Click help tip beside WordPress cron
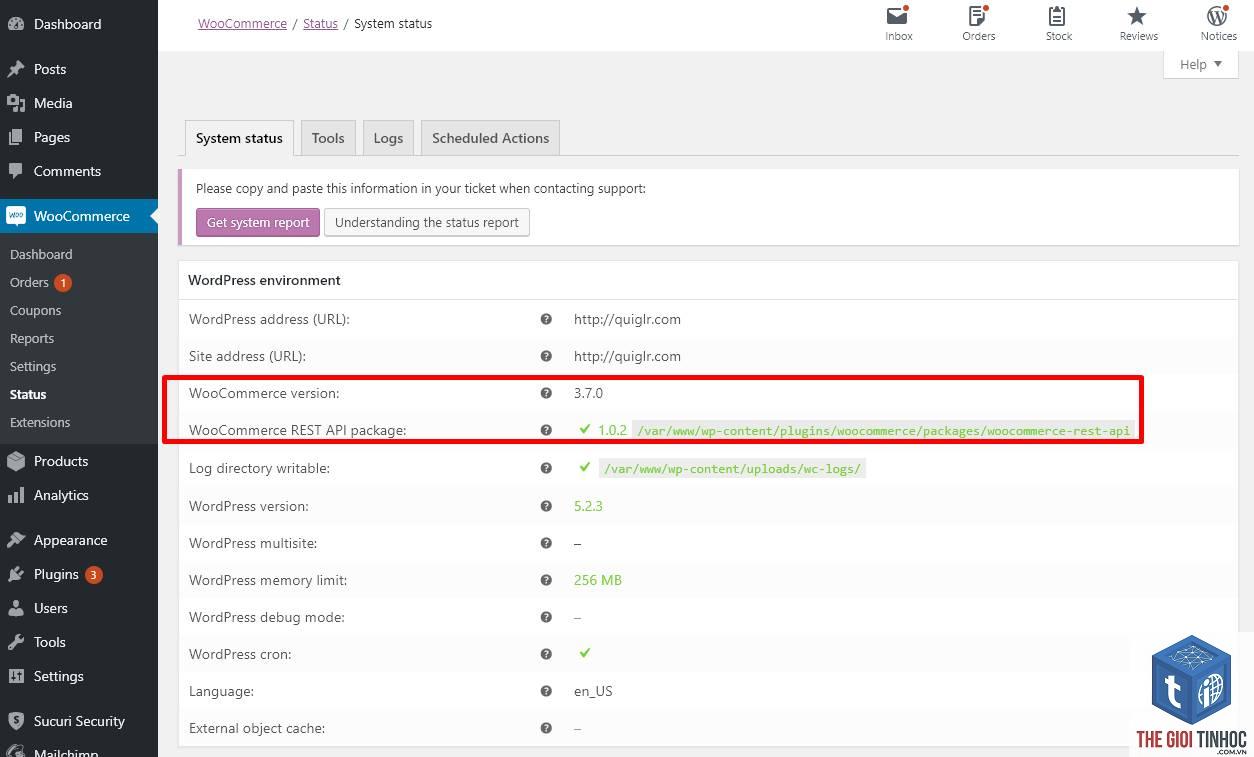 [546, 654]
